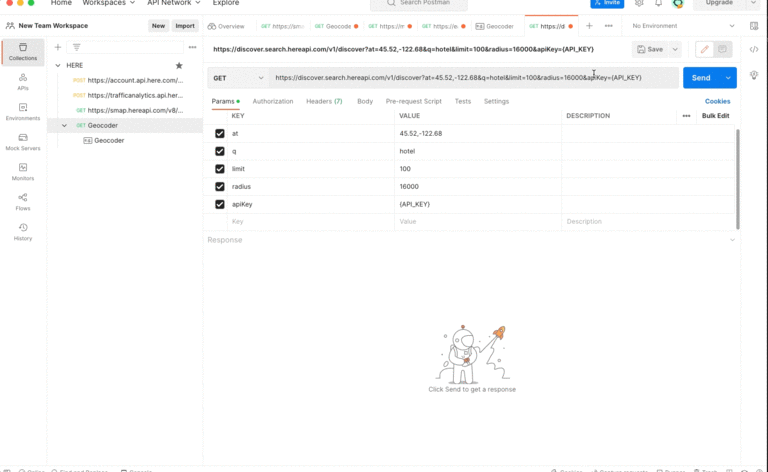
Task: Click the plus icon to create collection
Action: pyautogui.click(x=58, y=47)
